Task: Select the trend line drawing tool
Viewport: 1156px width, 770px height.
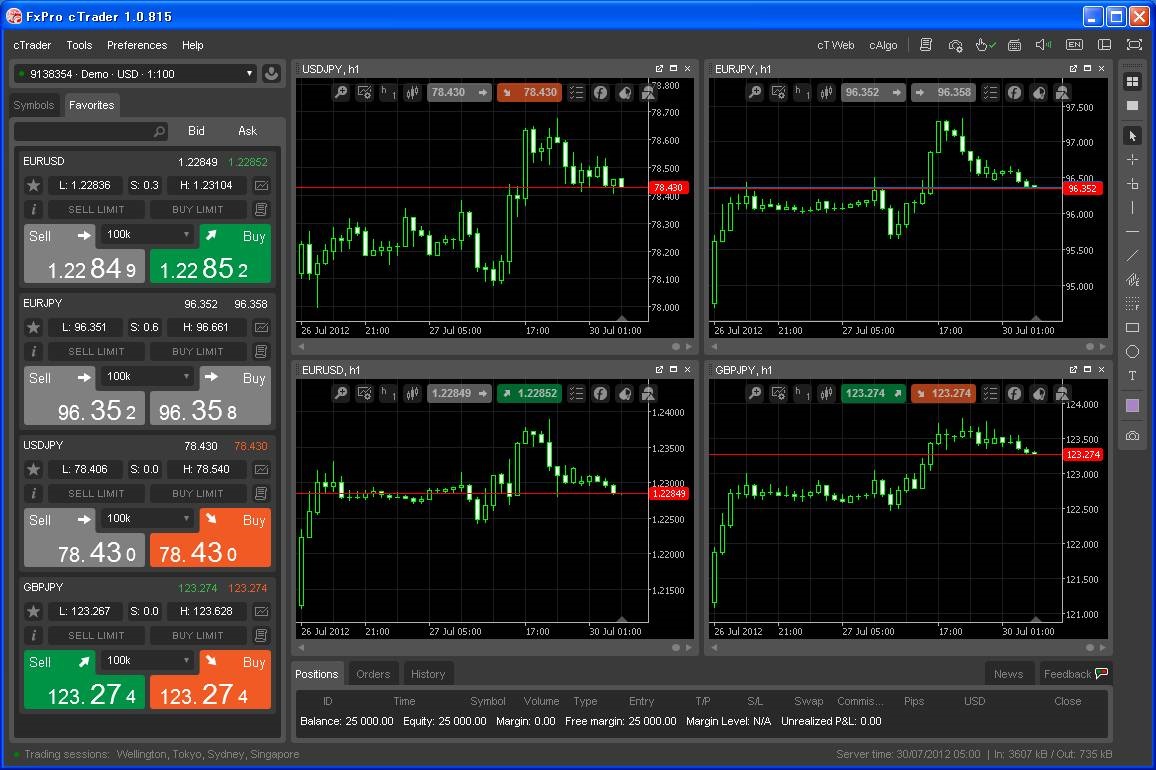Action: [x=1132, y=256]
